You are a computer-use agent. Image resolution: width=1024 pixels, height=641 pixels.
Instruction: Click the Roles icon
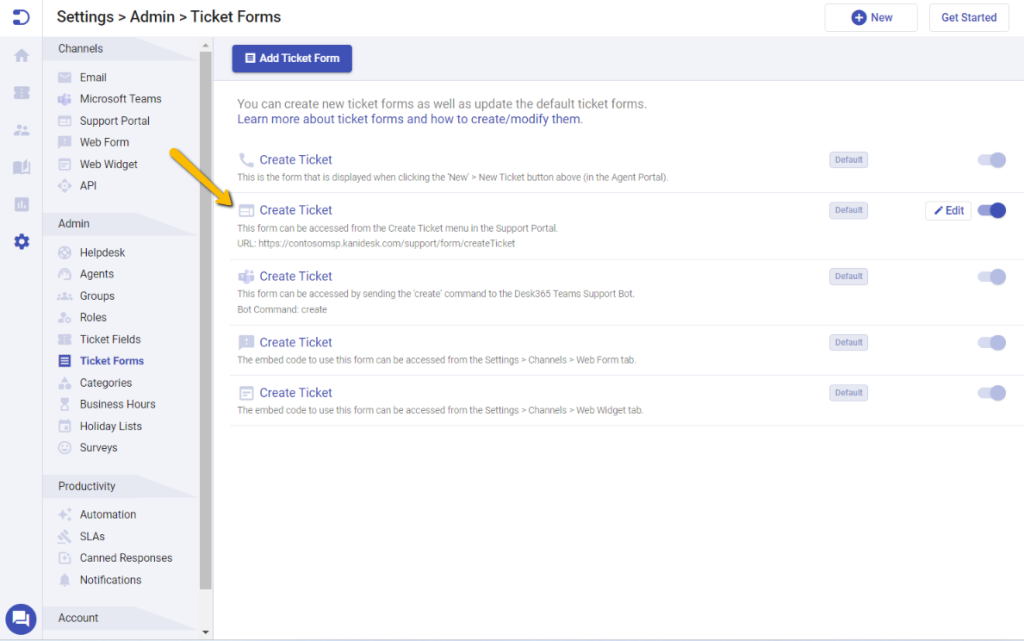[65, 318]
